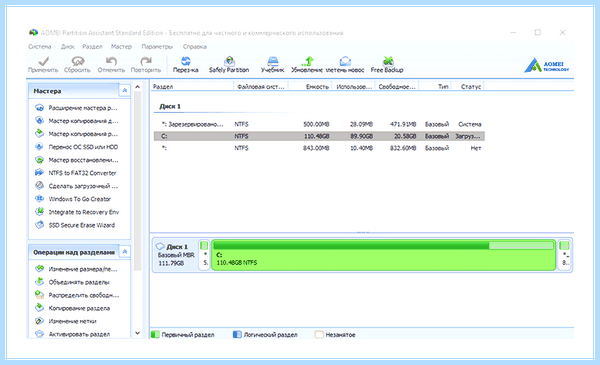Viewport: 600px width, 365px height.
Task: Click the Логический раздел blue legend swatch
Action: point(238,335)
